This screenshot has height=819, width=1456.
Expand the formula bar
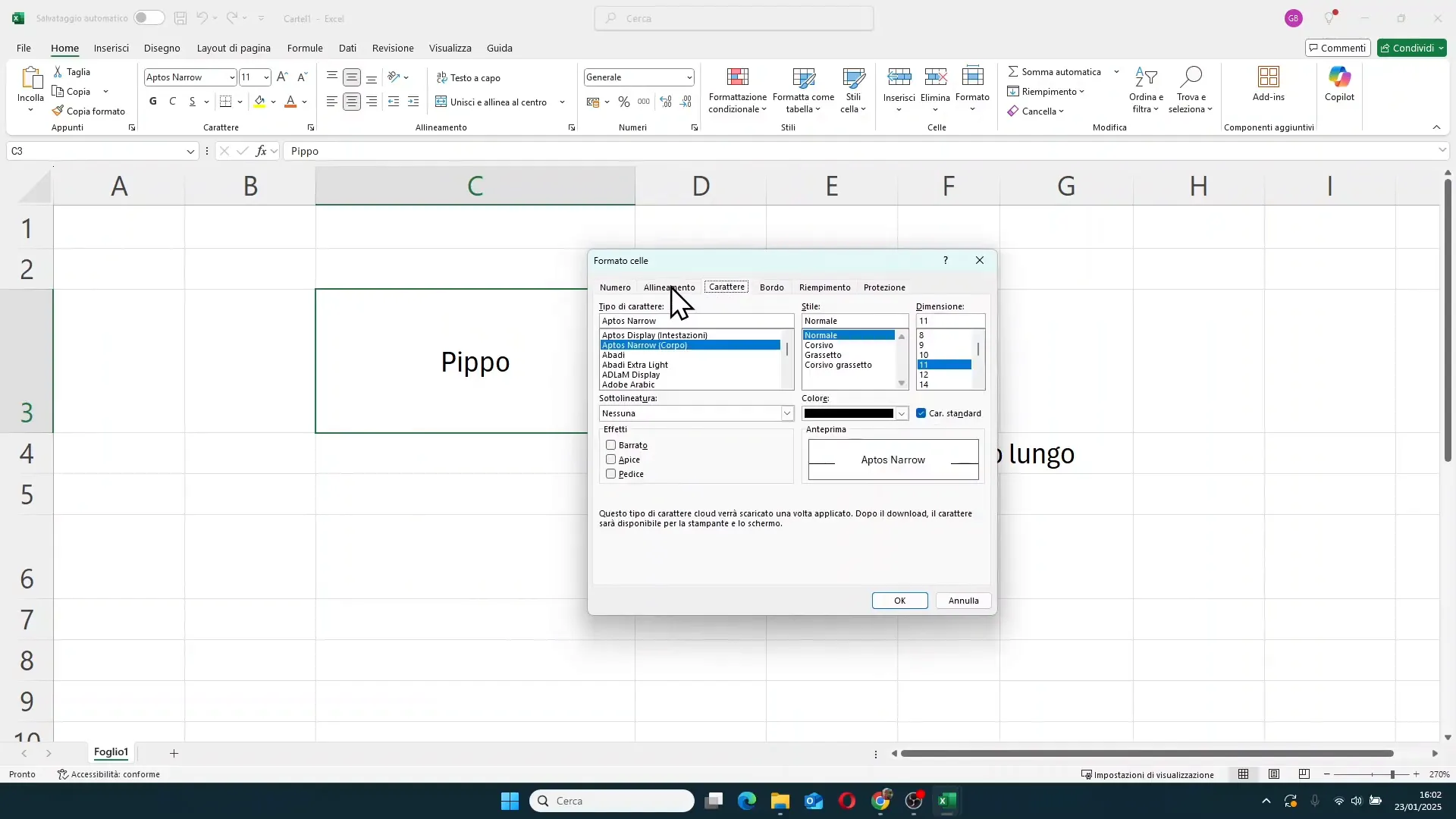click(1442, 151)
